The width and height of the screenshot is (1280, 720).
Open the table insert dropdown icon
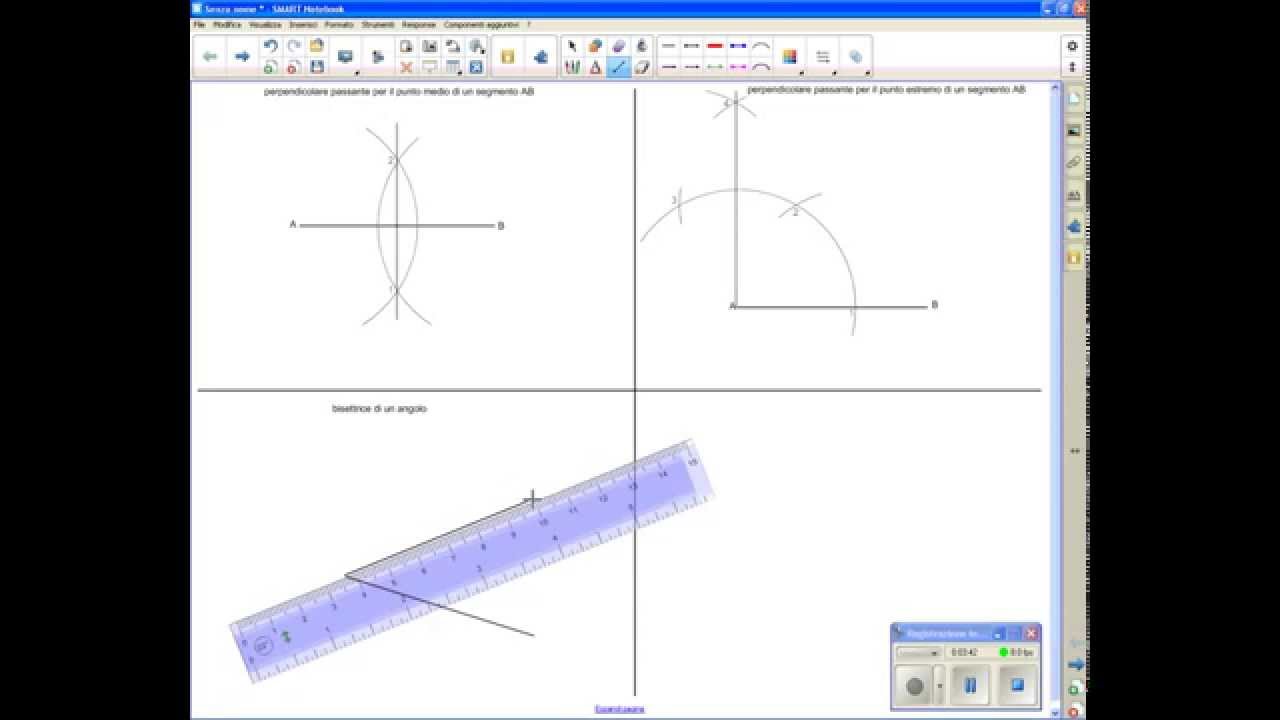[453, 67]
